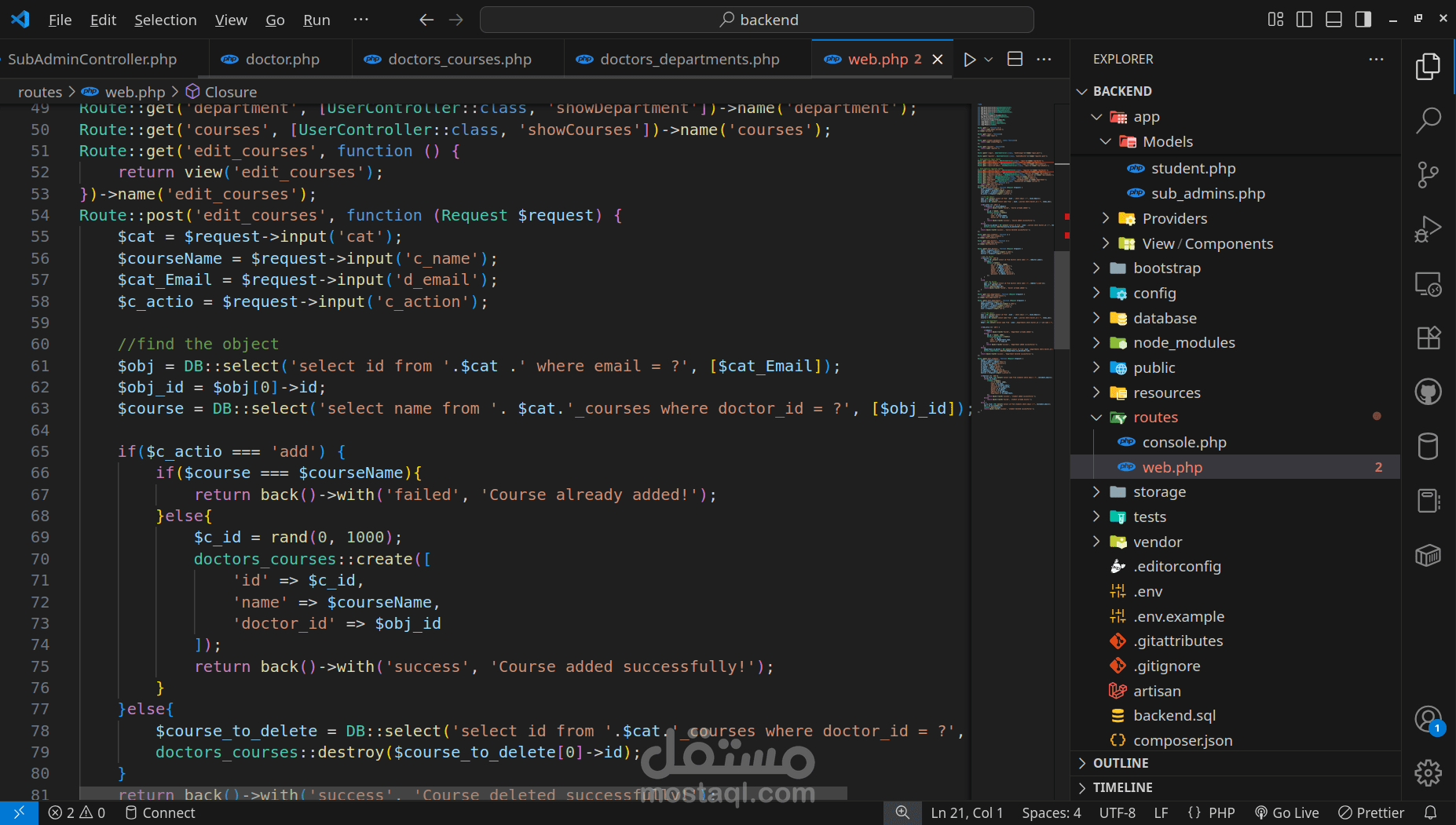
Task: Open the Search view in activity bar
Action: pos(1428,120)
